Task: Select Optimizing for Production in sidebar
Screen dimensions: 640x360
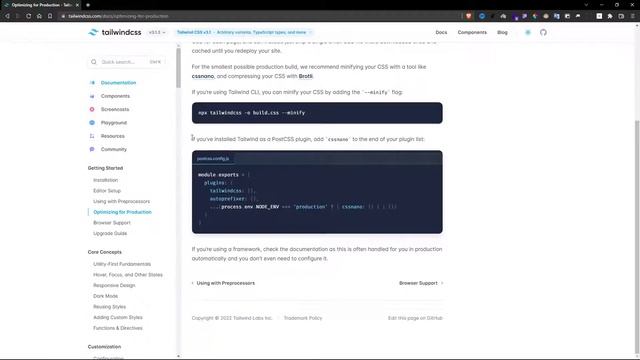Action: [122, 212]
